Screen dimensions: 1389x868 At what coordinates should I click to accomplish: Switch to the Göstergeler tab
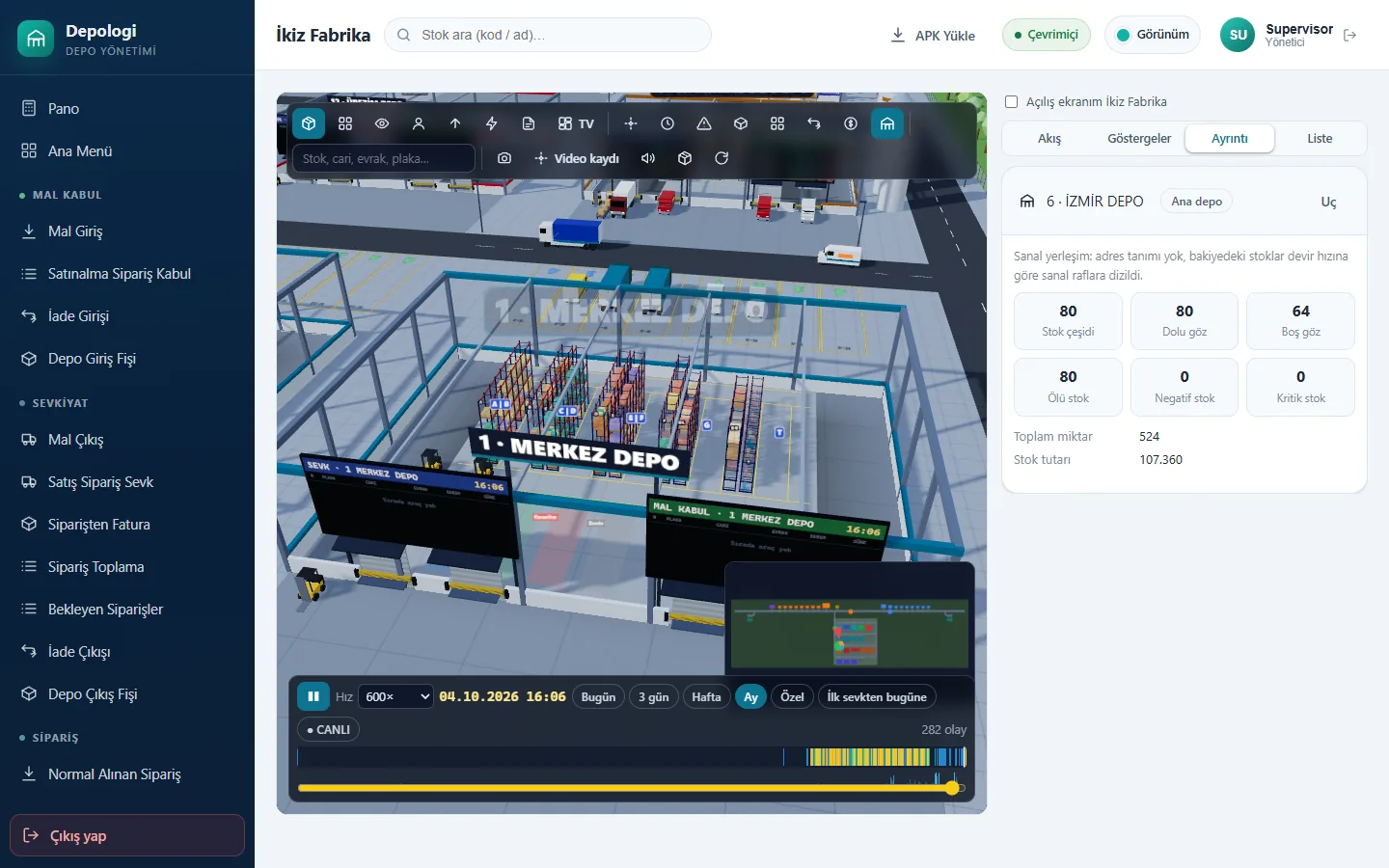coord(1139,138)
